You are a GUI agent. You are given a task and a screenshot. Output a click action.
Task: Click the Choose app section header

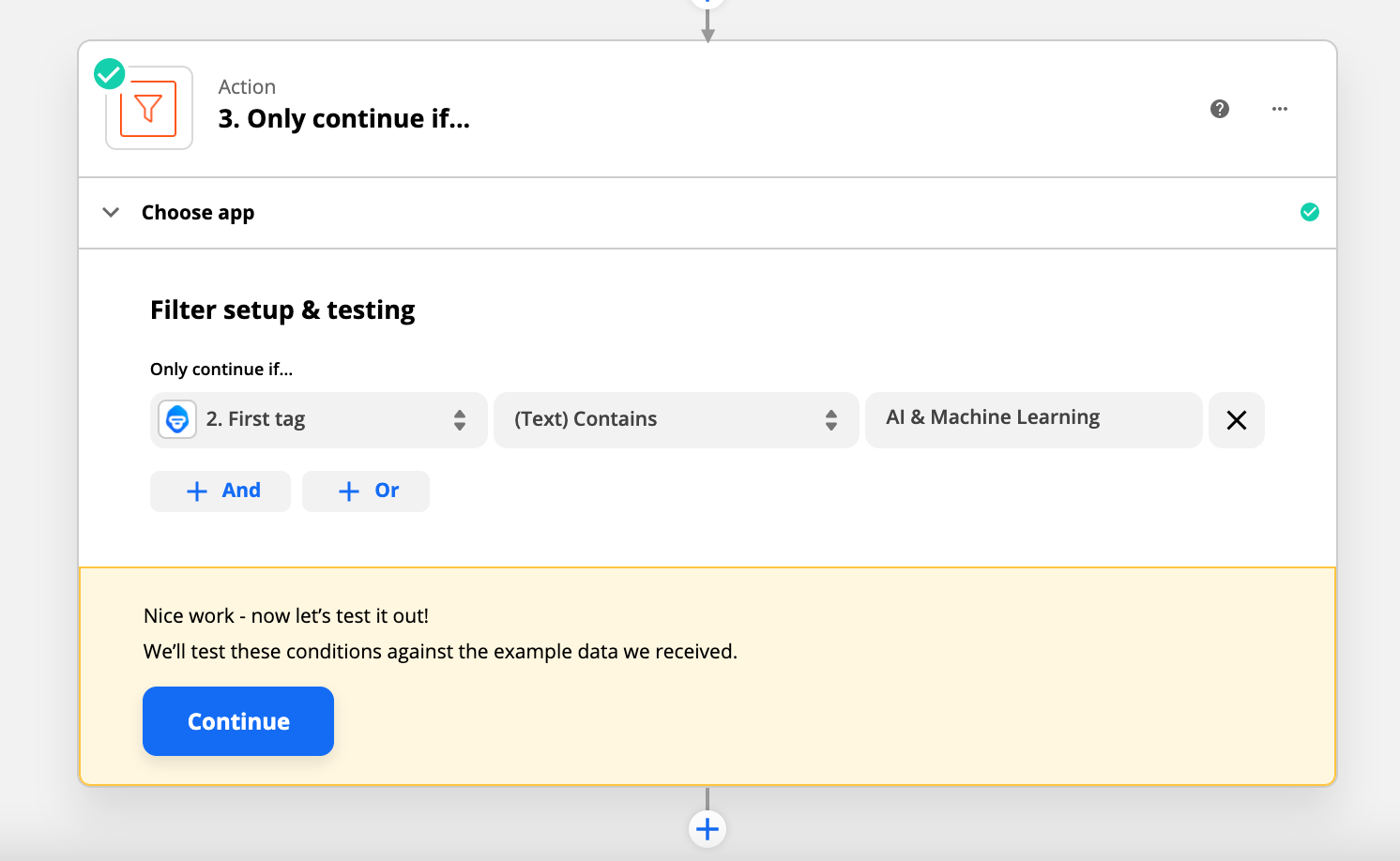tap(198, 213)
